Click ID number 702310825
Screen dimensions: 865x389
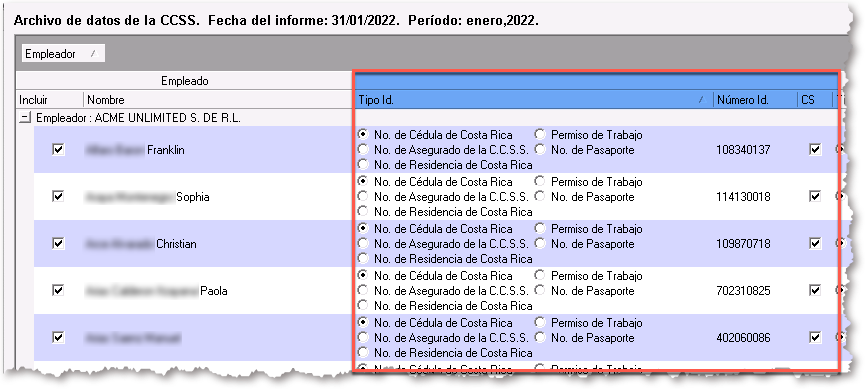[x=743, y=290]
